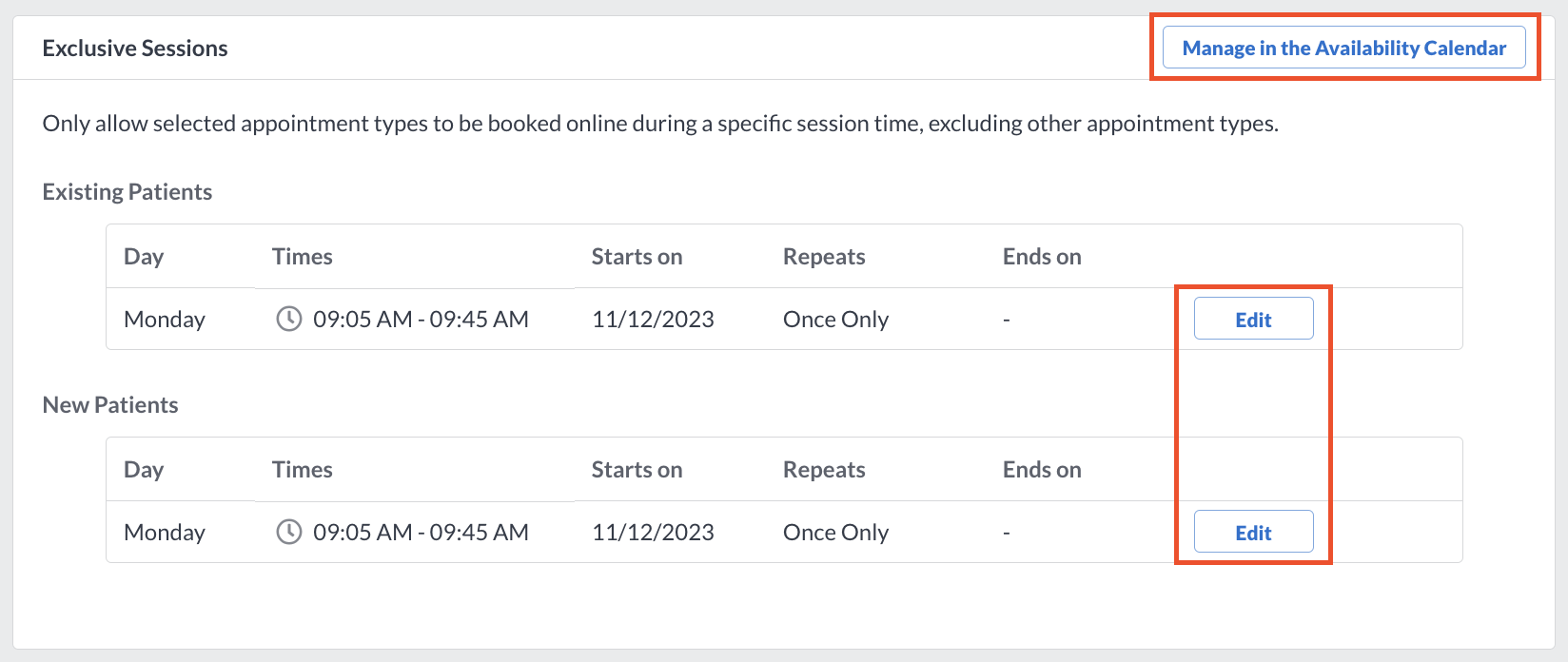Click Once Only in the Existing Patients row
Viewport: 1568px width, 662px height.
coord(835,320)
